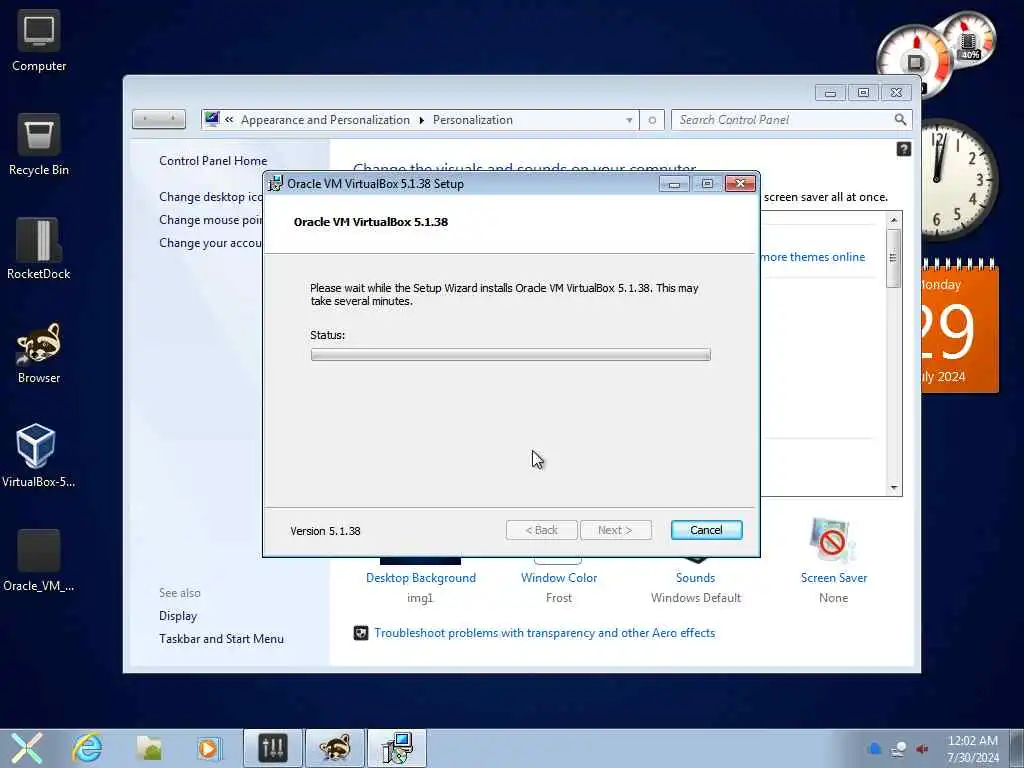Image resolution: width=1024 pixels, height=768 pixels.
Task: Click the orange calendar gadget
Action: coord(959,327)
